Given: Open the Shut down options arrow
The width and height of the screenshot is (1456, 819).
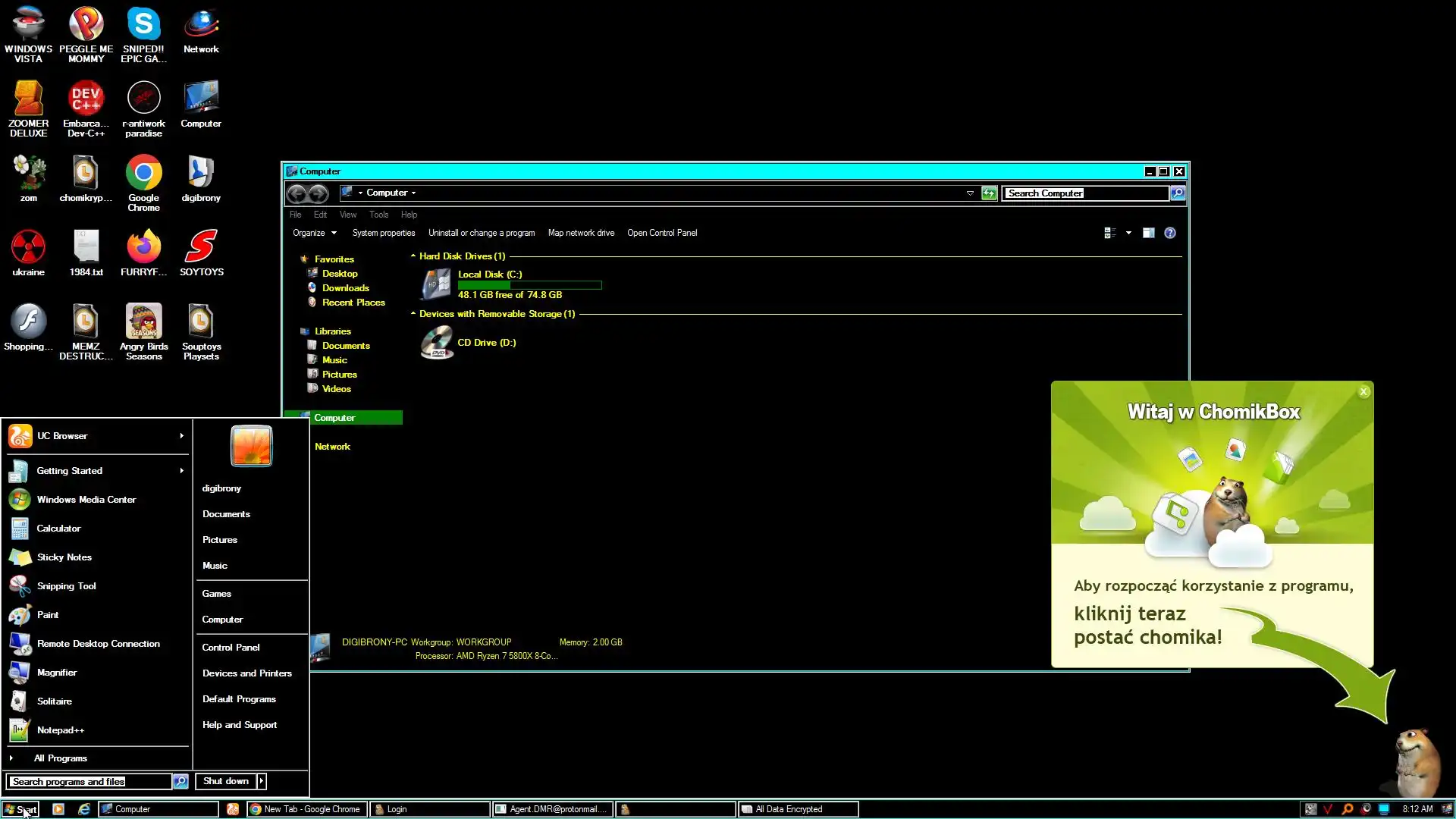Looking at the screenshot, I should 262,781.
